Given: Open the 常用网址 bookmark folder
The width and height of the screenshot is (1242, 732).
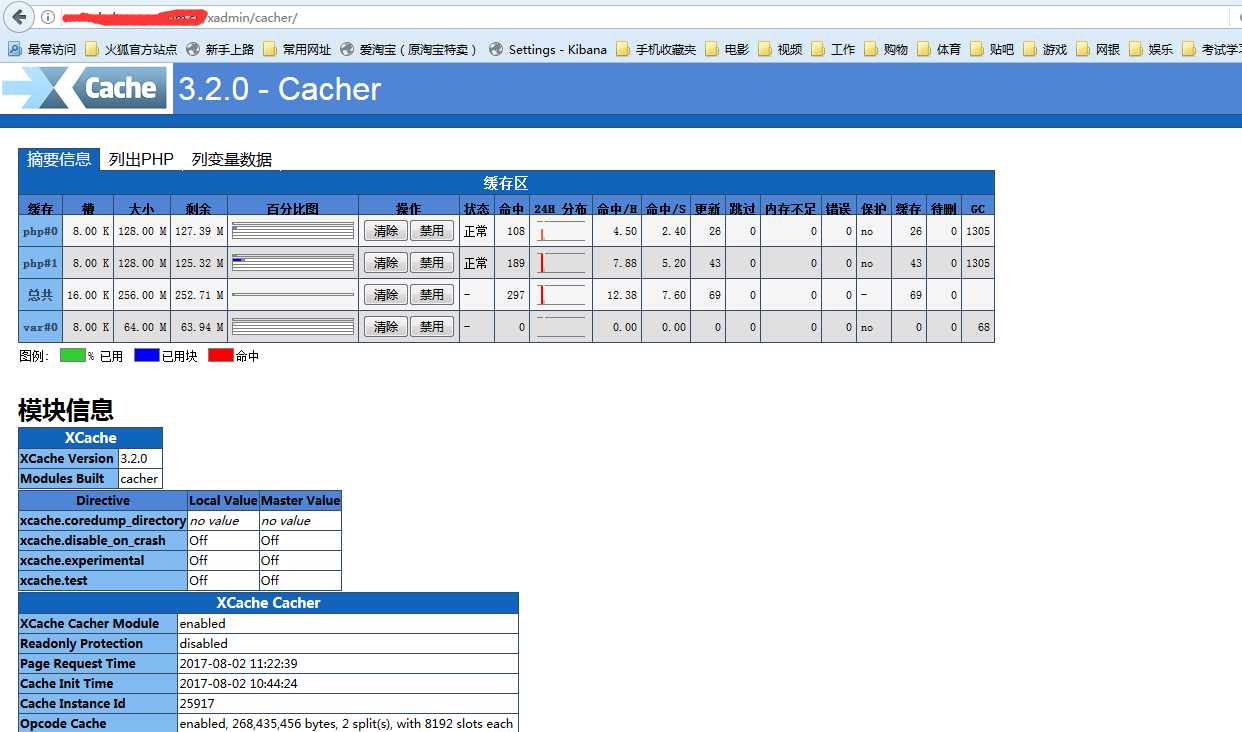Looking at the screenshot, I should point(297,49).
